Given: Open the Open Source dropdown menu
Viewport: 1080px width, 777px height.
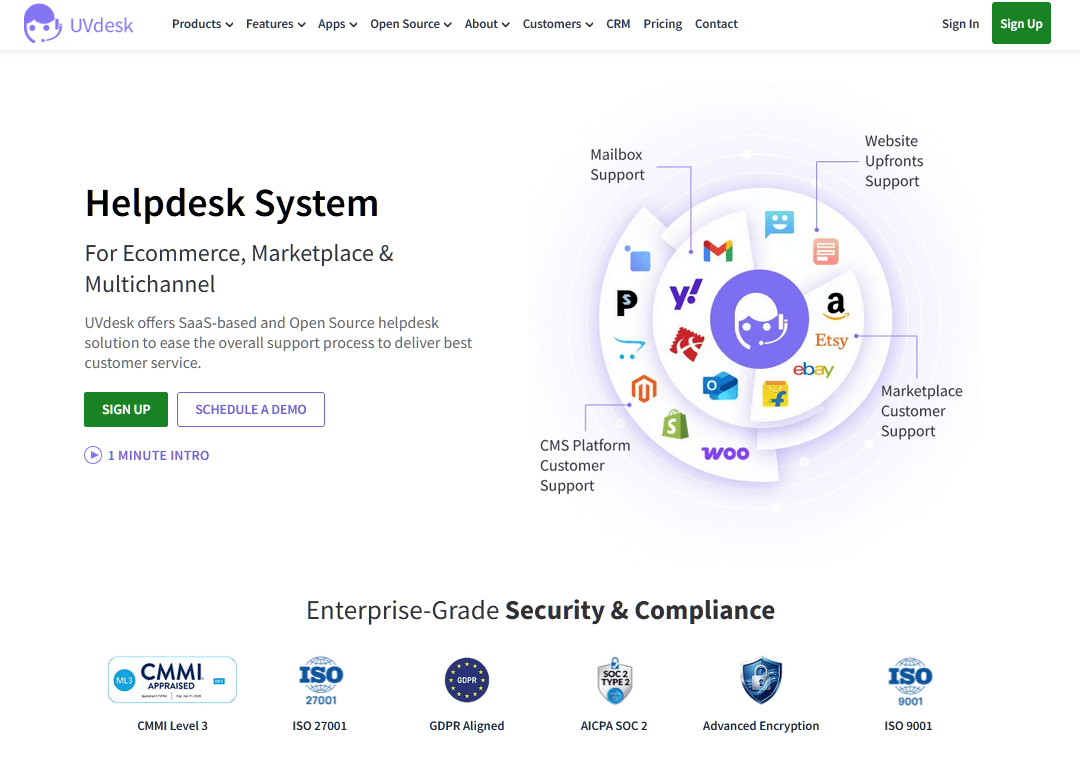Looking at the screenshot, I should 411,24.
